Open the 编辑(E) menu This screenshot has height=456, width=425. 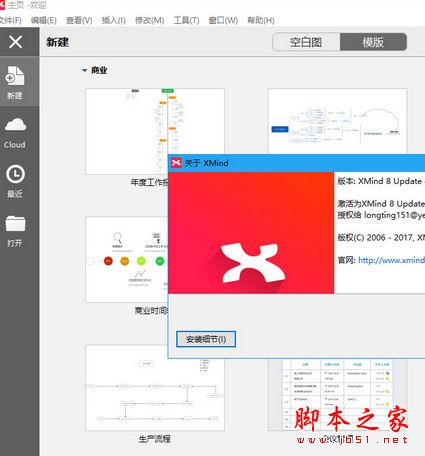(44, 20)
